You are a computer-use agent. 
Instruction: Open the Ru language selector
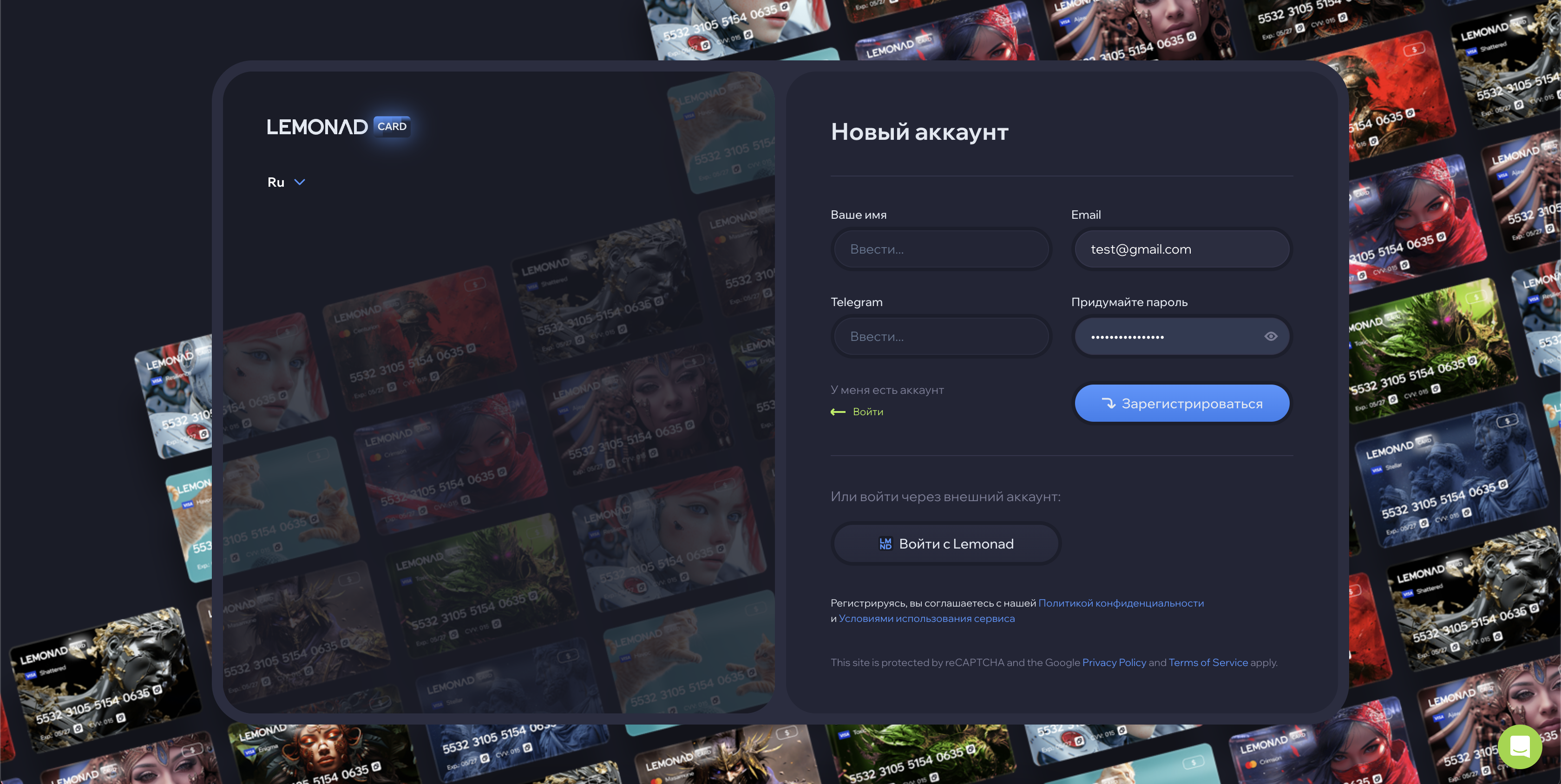click(276, 183)
